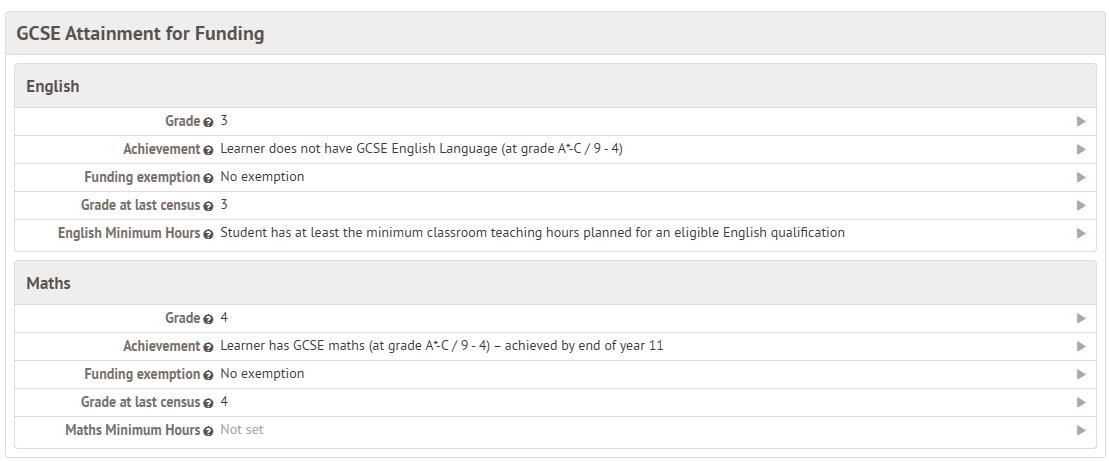Screen dimensions: 1109x461
Task: Click help icon beside English Achievement
Action: pyautogui.click(x=208, y=150)
